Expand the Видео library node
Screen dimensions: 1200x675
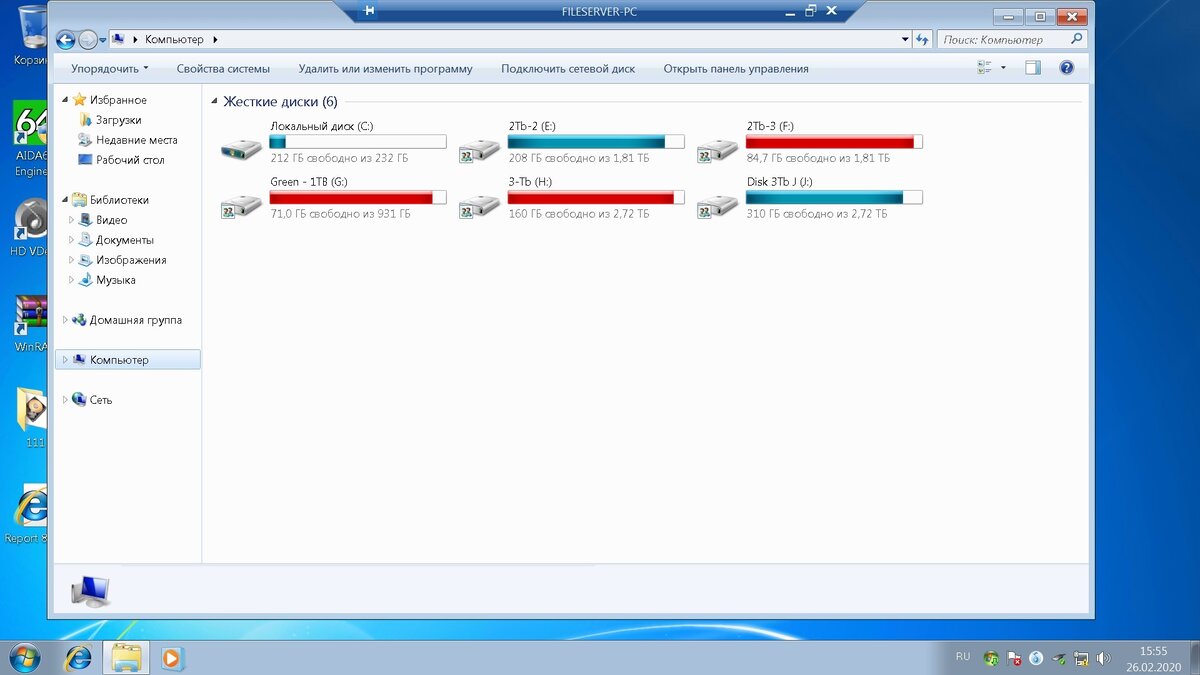click(72, 220)
